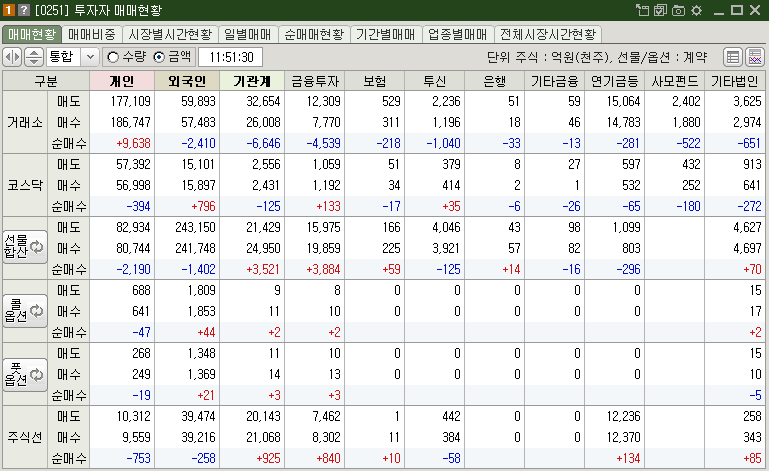Select the 수량 radio button
The width and height of the screenshot is (769, 471).
(x=113, y=57)
